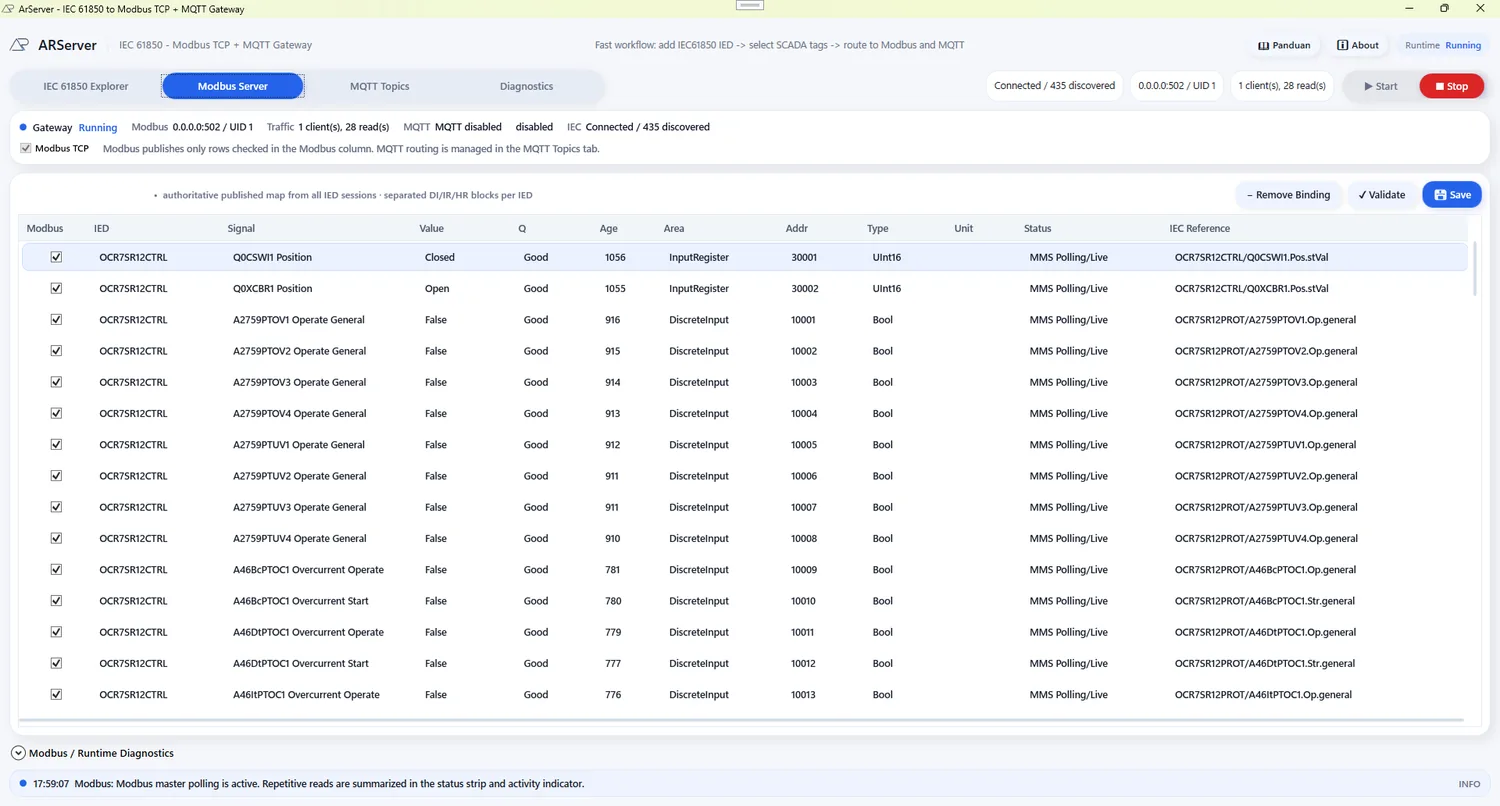Uncheck Modbus for A46DtPTOC1 Overcurrent Operate
This screenshot has width=1500, height=806.
coord(56,632)
